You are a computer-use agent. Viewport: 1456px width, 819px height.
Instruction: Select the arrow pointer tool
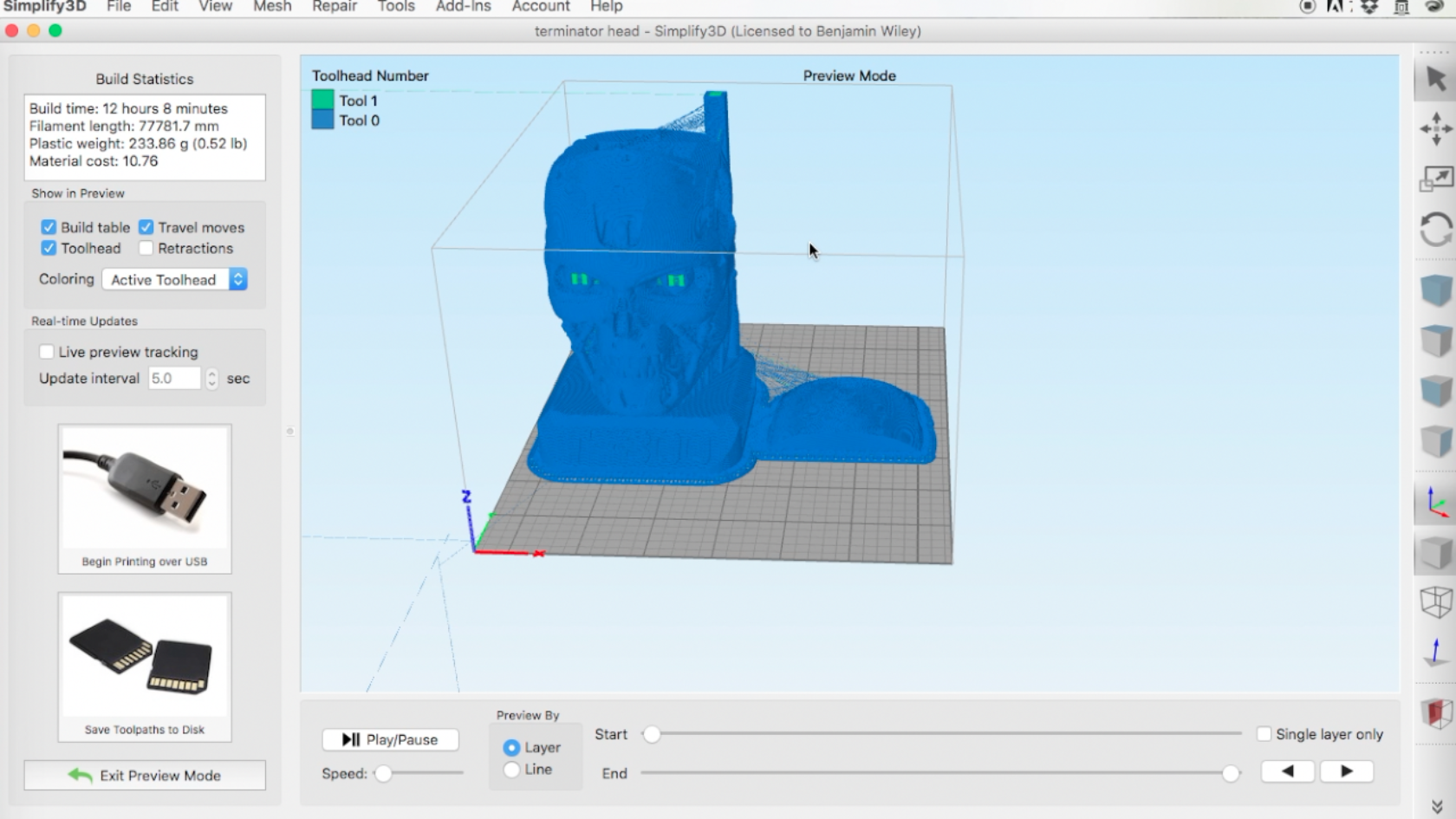coord(1435,79)
